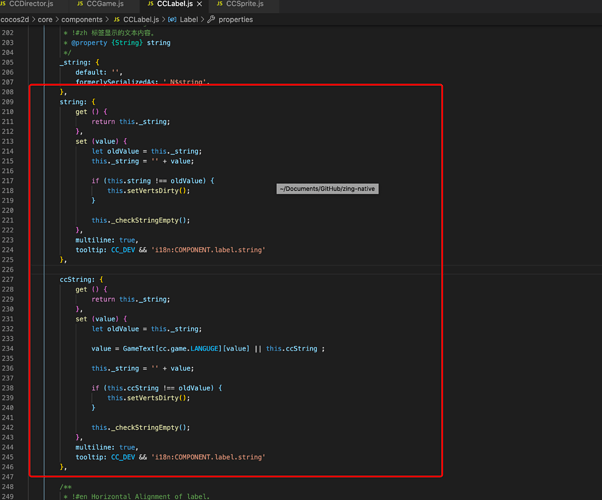
Task: Click 'set (value) {' on line 213
Action: (x=101, y=141)
